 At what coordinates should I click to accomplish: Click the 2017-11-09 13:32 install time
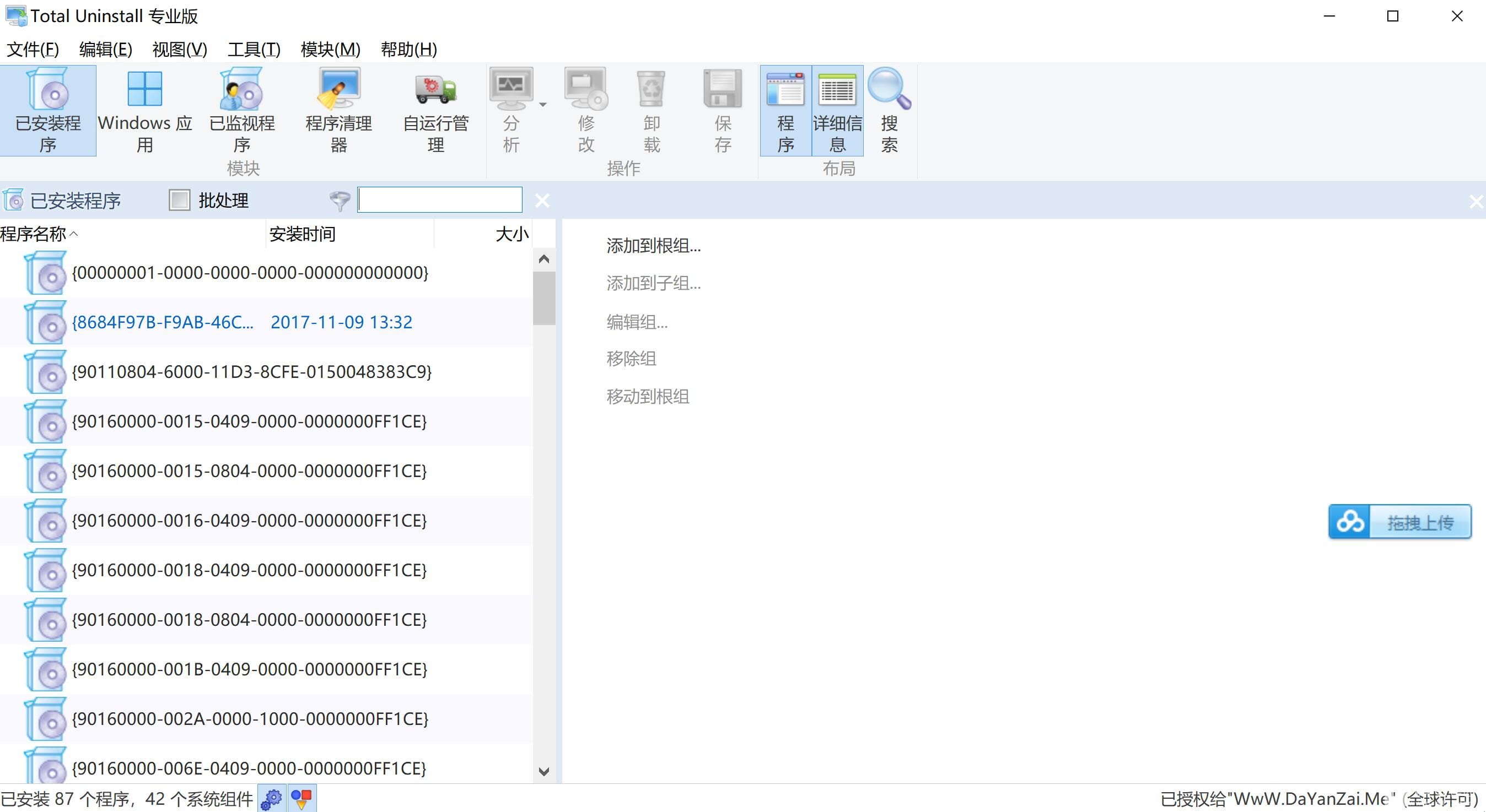tap(342, 322)
